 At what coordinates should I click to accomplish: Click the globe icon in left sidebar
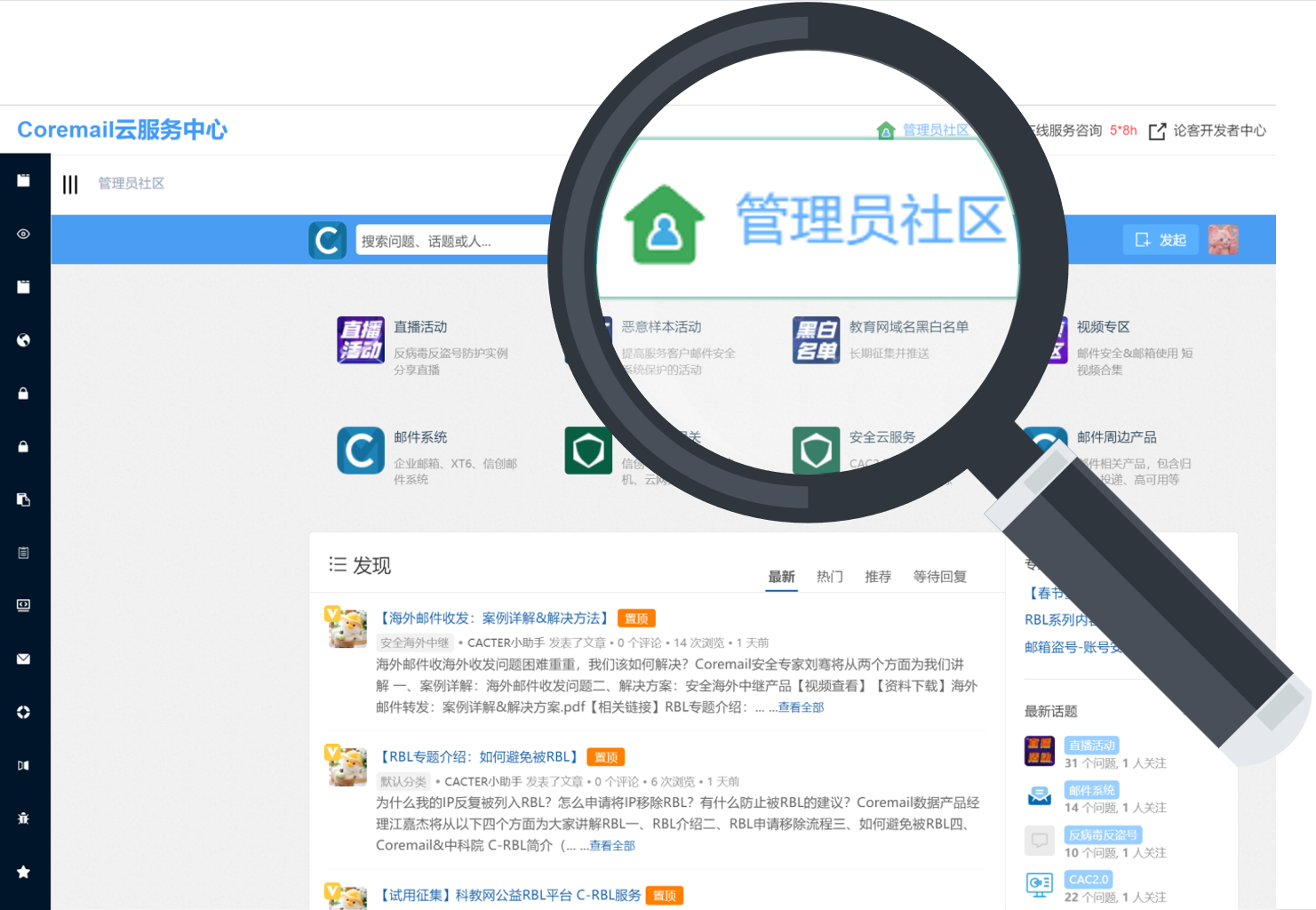tap(24, 340)
